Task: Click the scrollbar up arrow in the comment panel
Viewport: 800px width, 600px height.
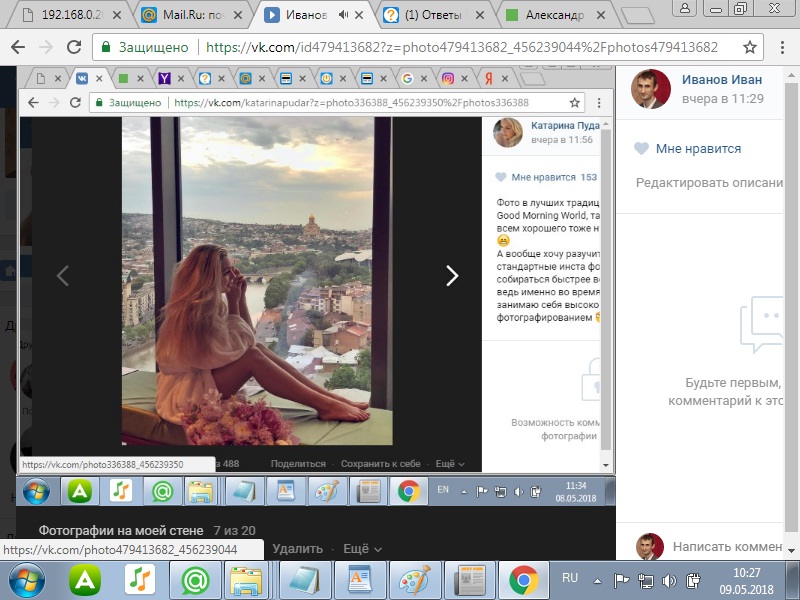Action: 791,75
